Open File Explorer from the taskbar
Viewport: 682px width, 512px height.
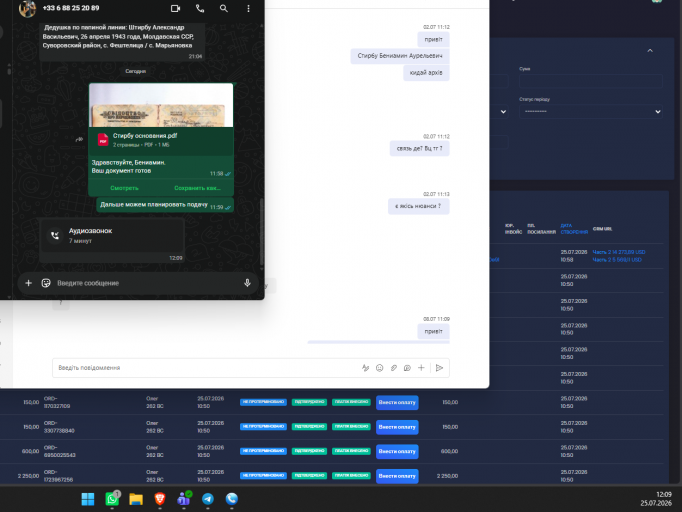[x=136, y=499]
